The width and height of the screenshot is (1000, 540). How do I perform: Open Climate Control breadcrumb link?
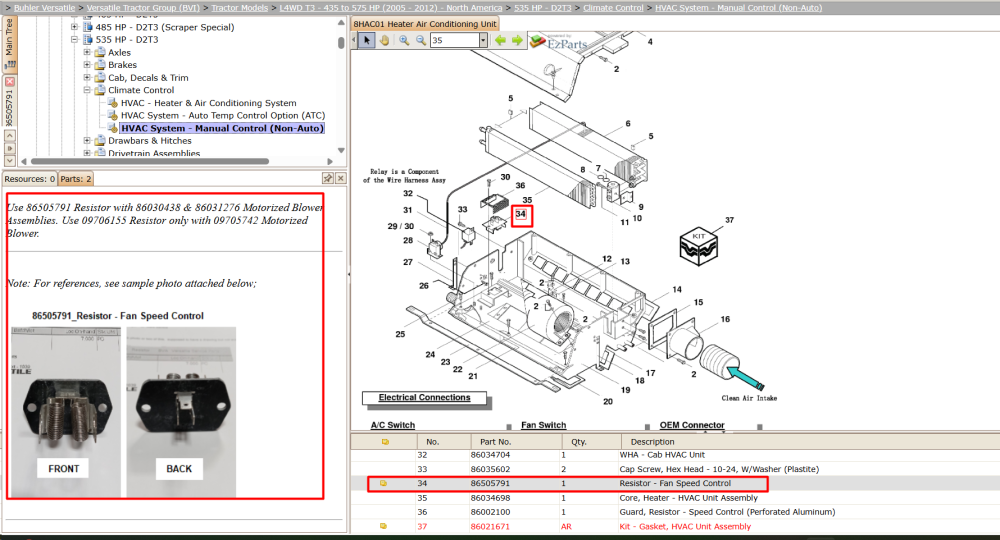(614, 8)
